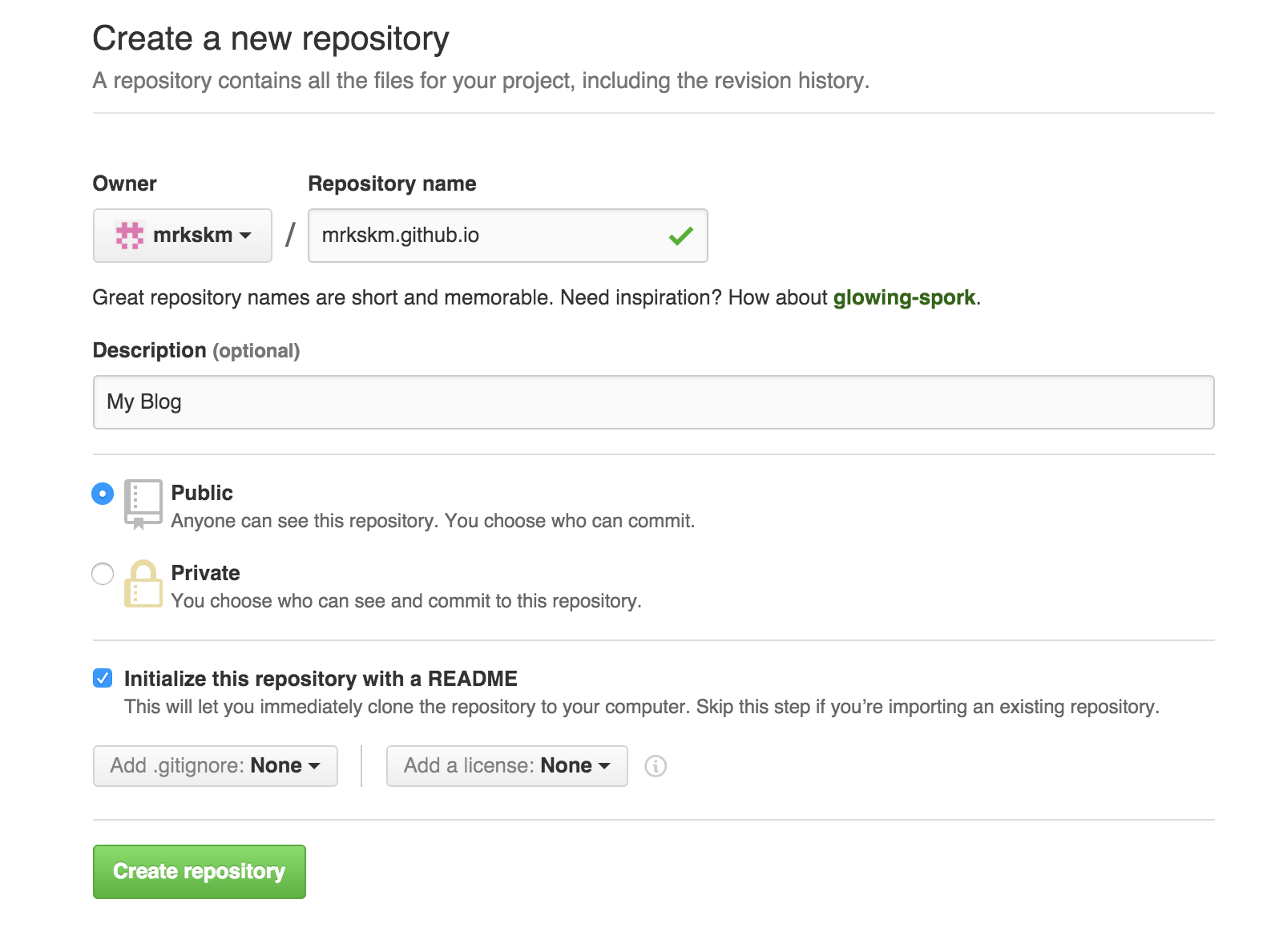Click 'You choose who can see and commit' text
The image size is (1287, 952).
(406, 601)
